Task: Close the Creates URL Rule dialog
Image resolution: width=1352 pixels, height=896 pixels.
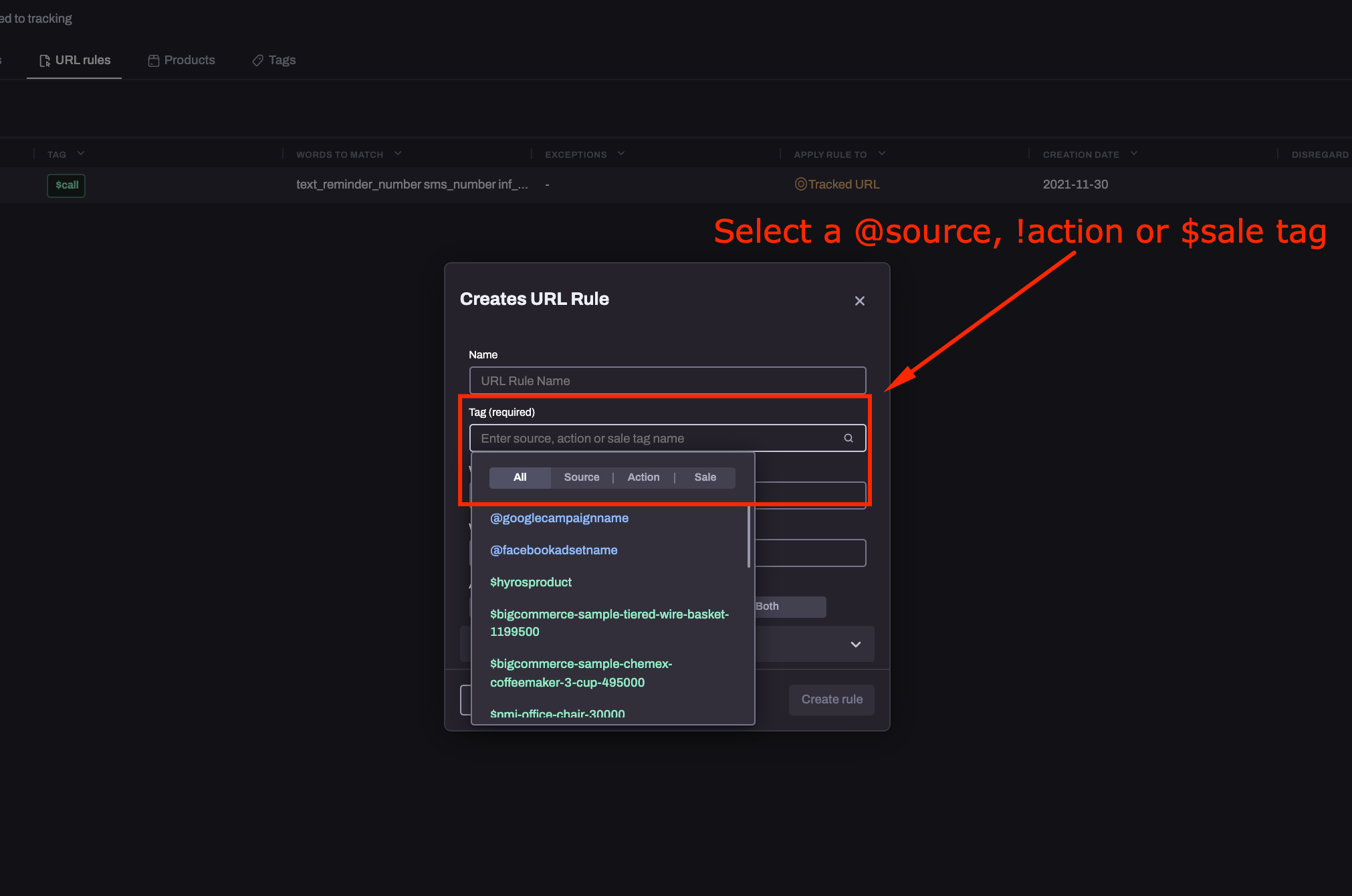Action: (x=859, y=300)
